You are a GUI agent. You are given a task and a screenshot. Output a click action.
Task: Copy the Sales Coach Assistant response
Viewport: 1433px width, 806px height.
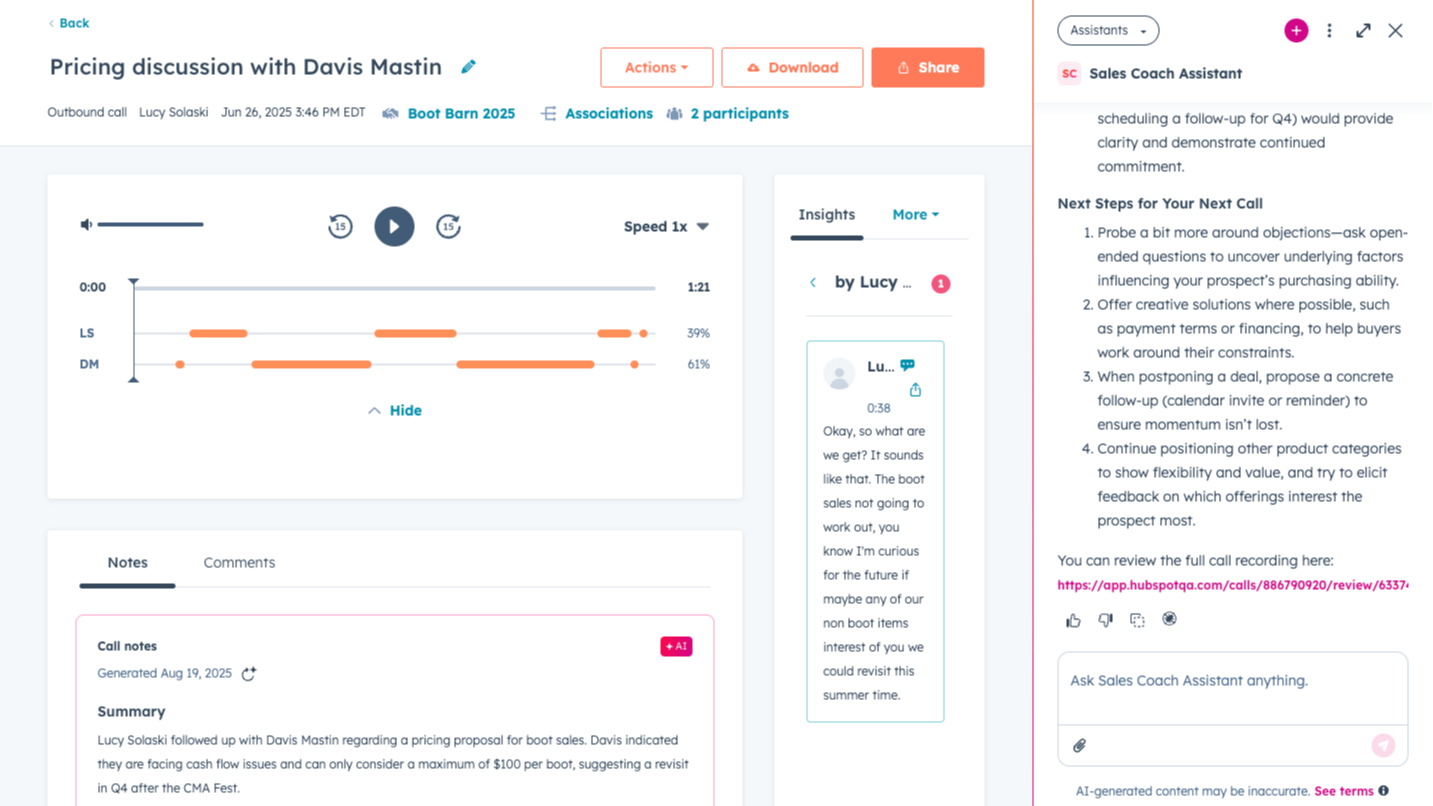[1137, 620]
